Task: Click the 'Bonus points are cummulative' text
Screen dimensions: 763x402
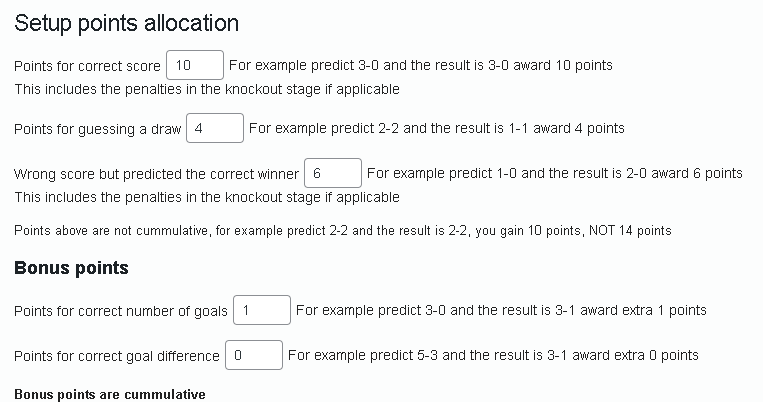Action: pos(110,394)
